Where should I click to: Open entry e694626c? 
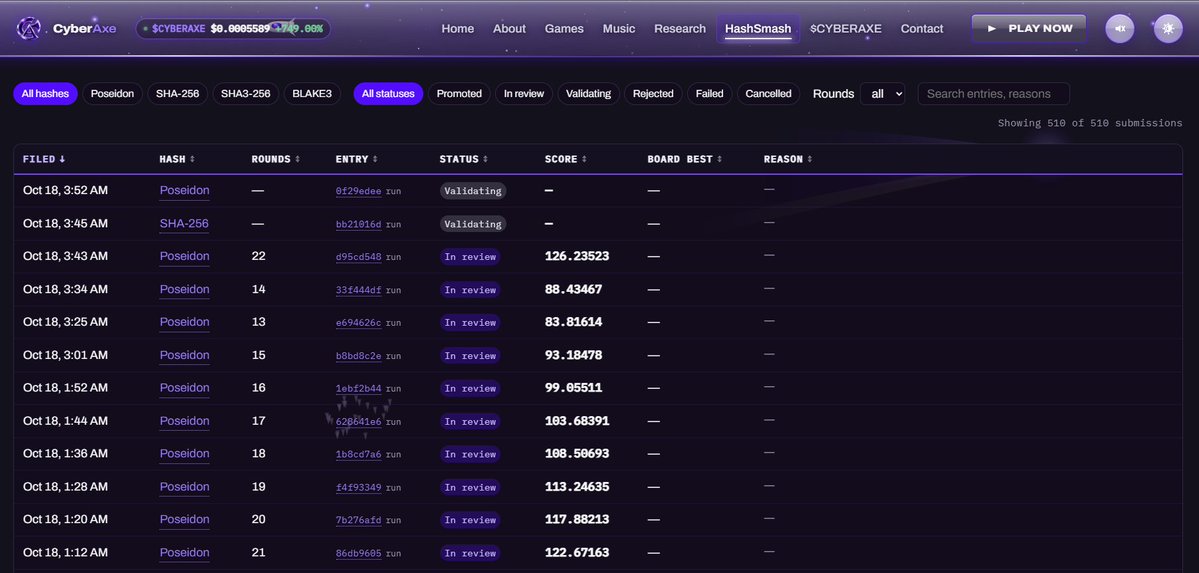(358, 323)
